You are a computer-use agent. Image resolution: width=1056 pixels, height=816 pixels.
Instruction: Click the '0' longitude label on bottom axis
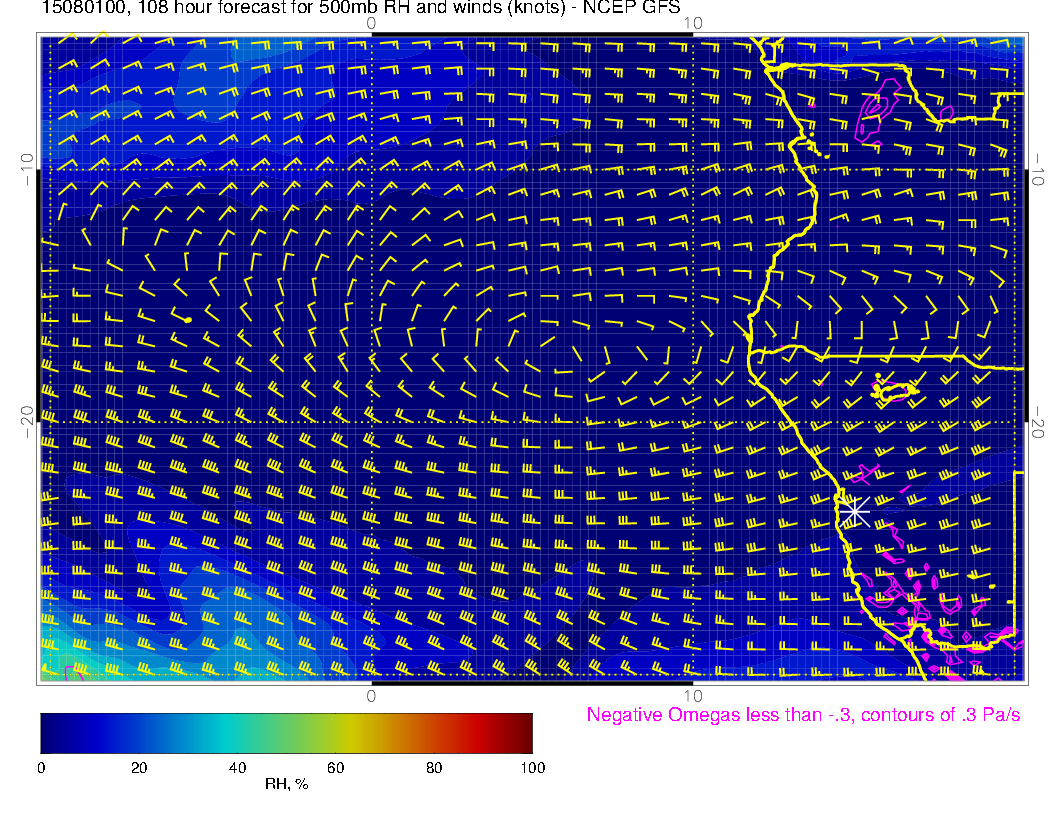click(371, 695)
